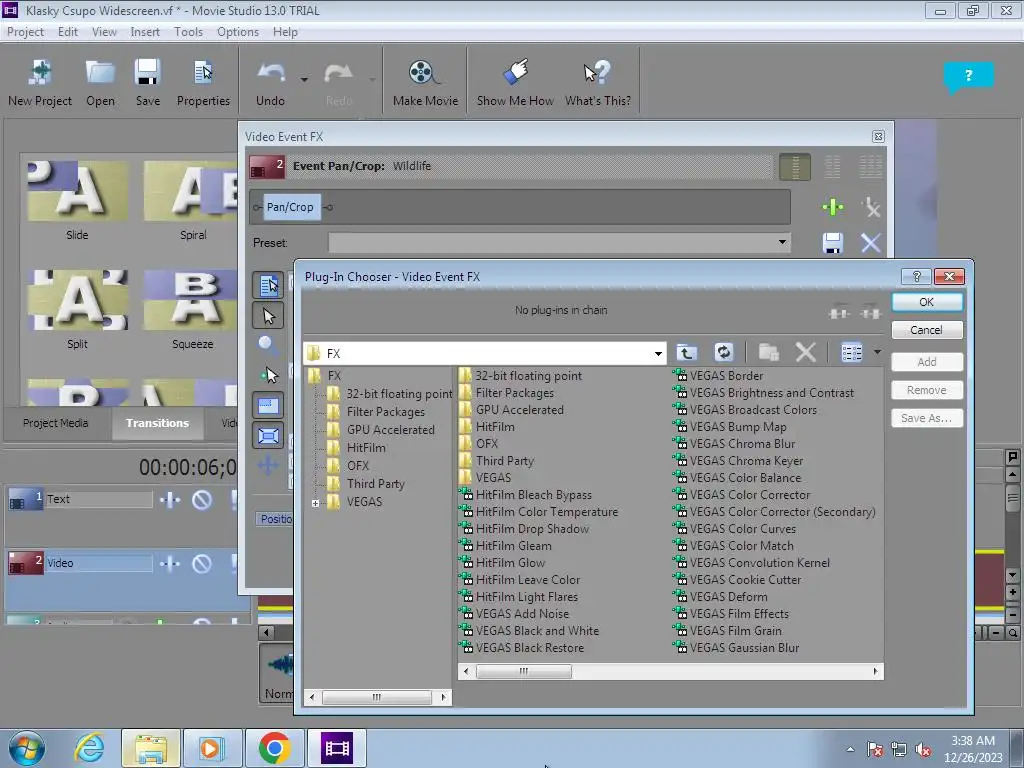Switch to the Project Media tab
The width and height of the screenshot is (1024, 768).
click(x=56, y=423)
